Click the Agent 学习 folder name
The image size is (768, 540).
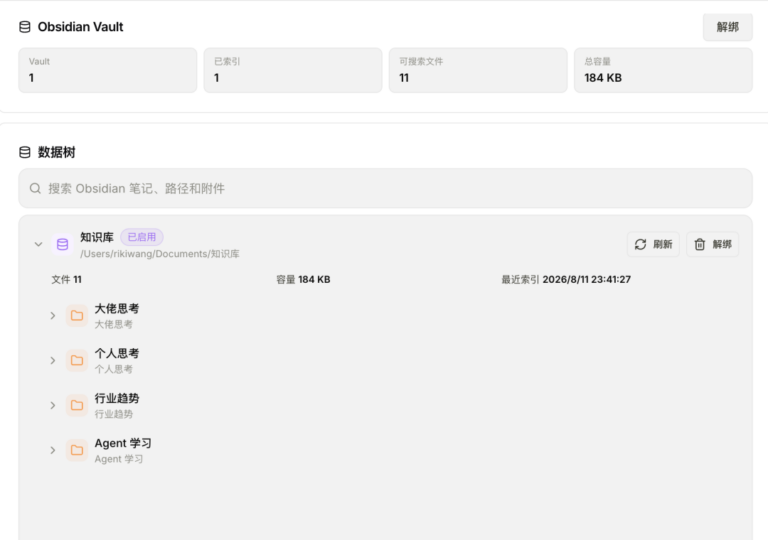click(x=123, y=443)
